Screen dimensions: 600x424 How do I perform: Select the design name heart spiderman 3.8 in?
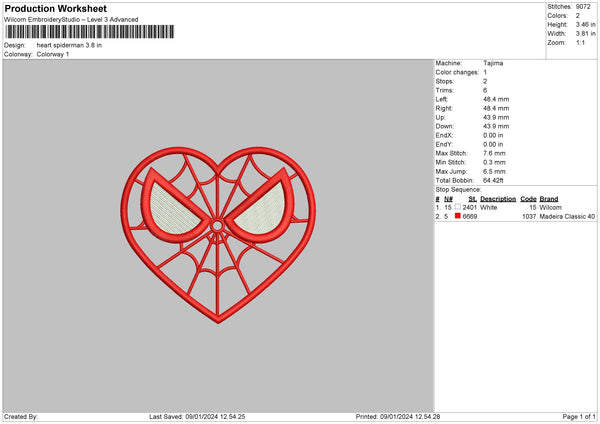point(69,45)
